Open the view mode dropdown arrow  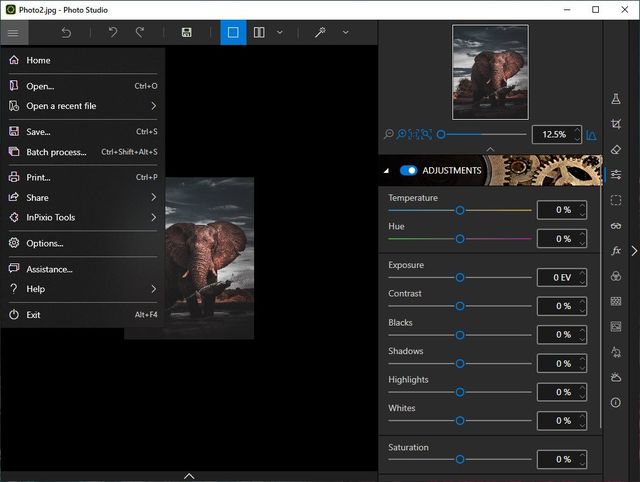click(x=280, y=32)
